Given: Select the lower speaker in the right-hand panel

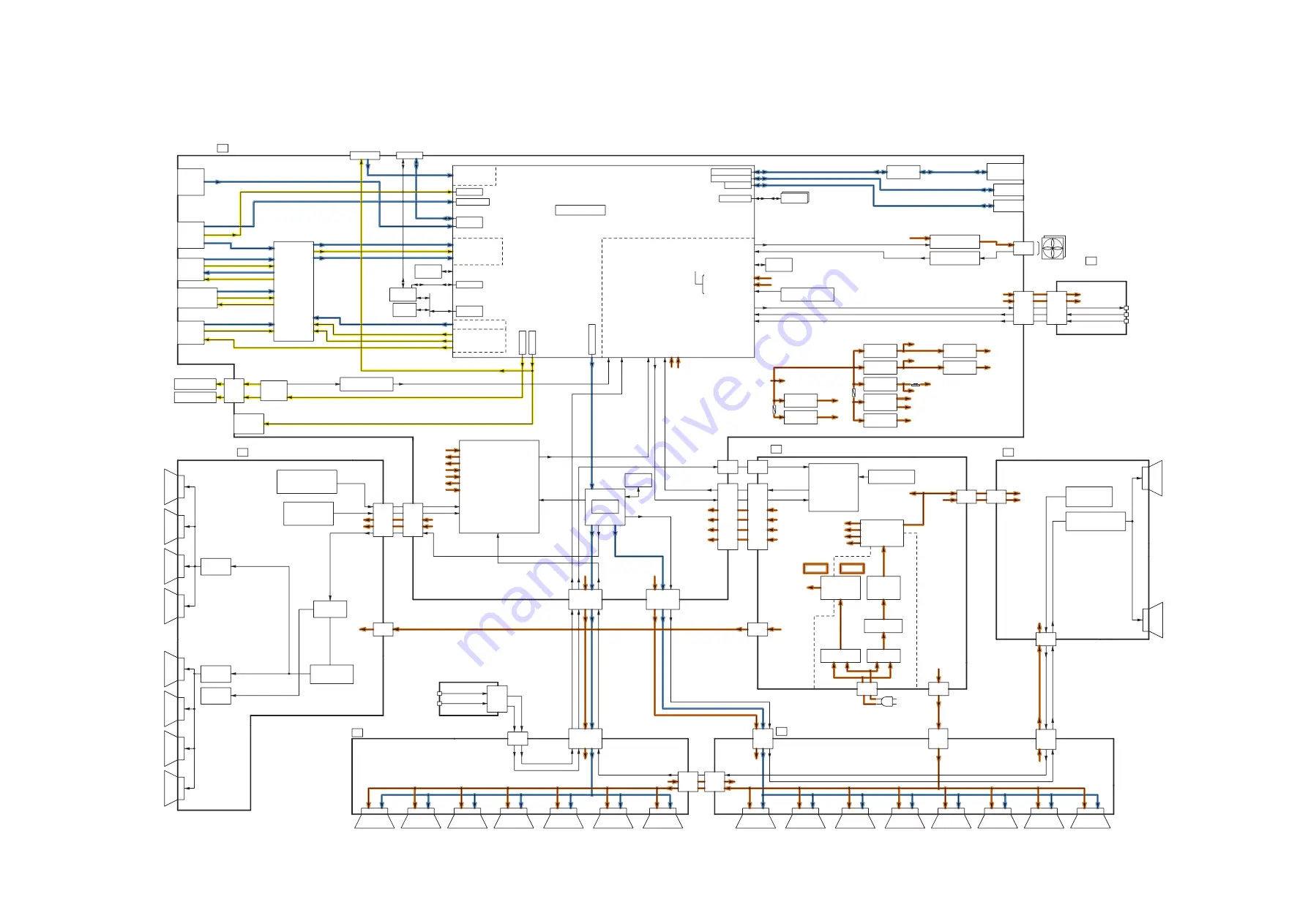Looking at the screenshot, I should tap(1152, 620).
